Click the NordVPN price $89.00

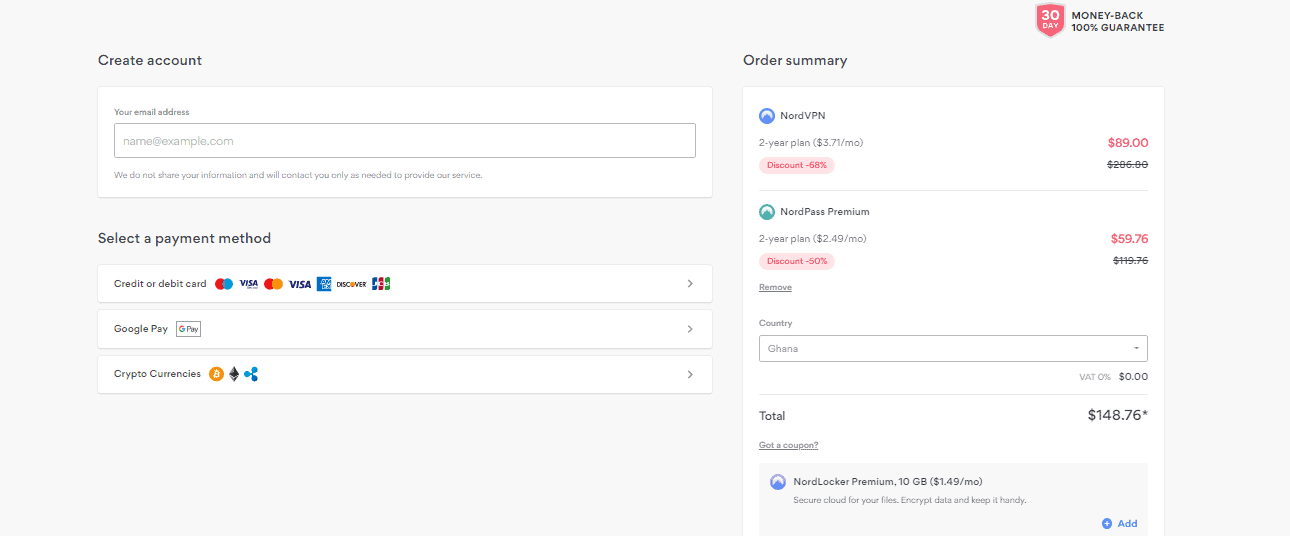pyautogui.click(x=1128, y=143)
